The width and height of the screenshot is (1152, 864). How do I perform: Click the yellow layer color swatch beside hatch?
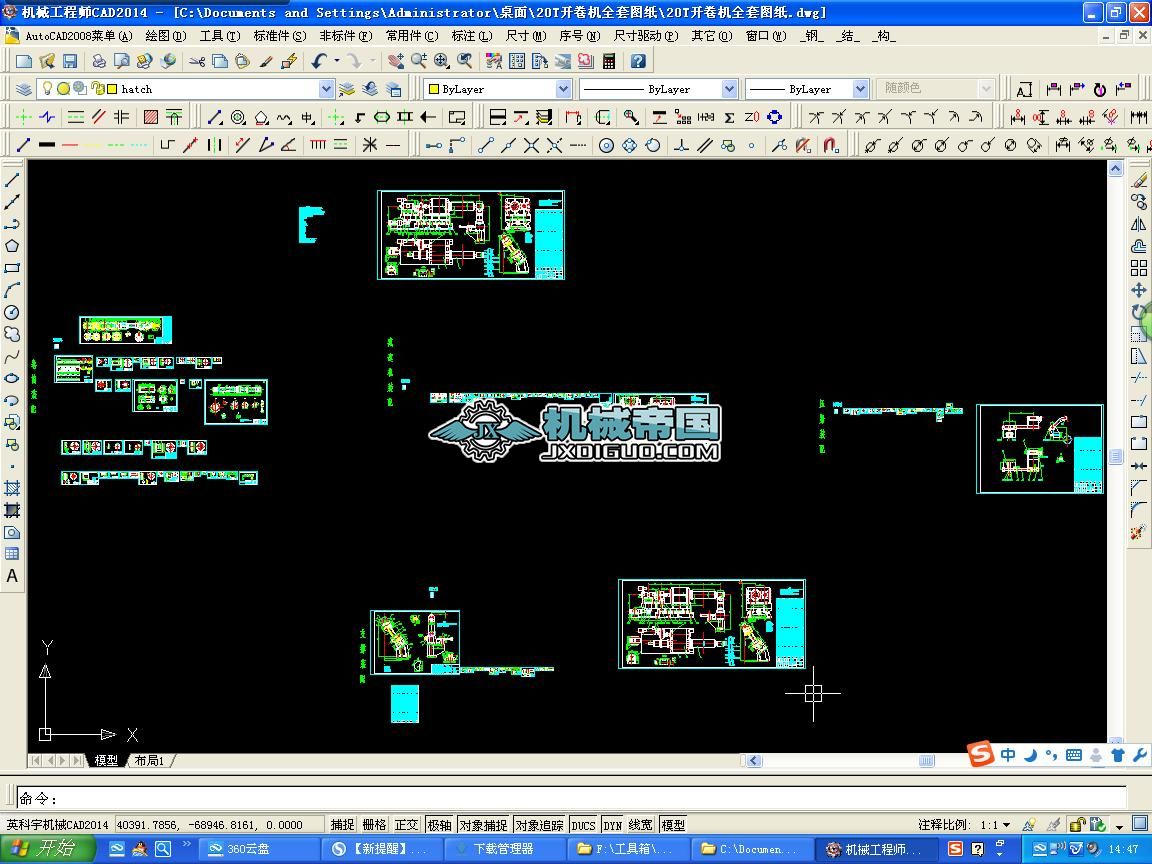(x=112, y=89)
